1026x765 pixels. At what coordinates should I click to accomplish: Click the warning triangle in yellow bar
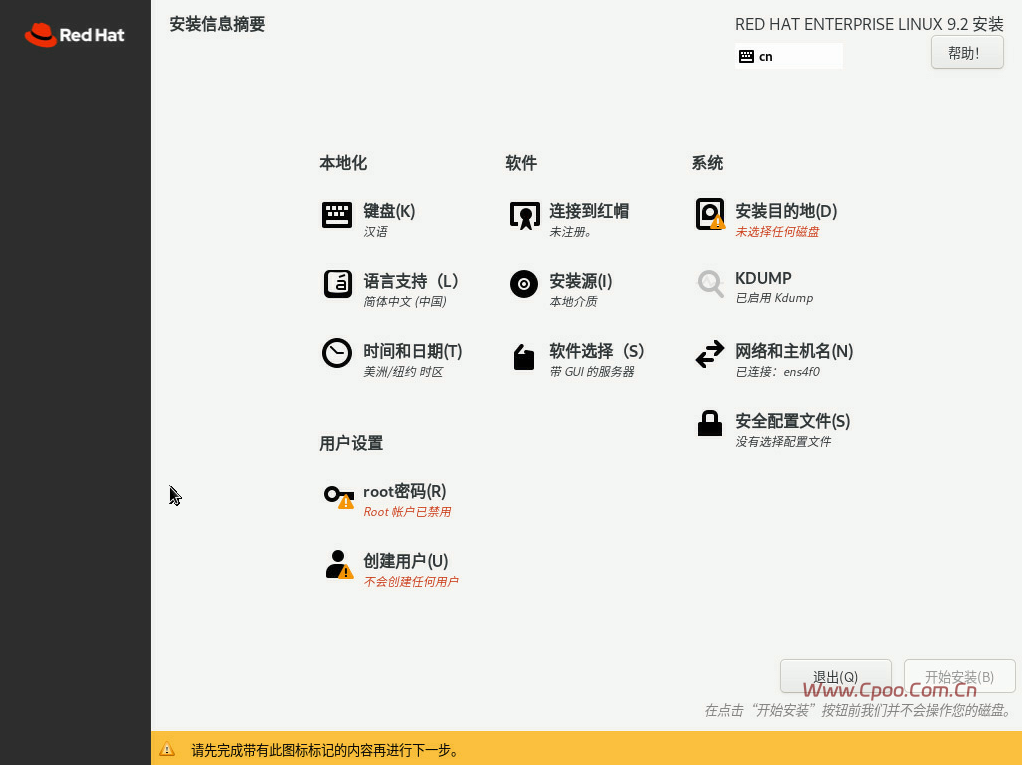point(168,749)
